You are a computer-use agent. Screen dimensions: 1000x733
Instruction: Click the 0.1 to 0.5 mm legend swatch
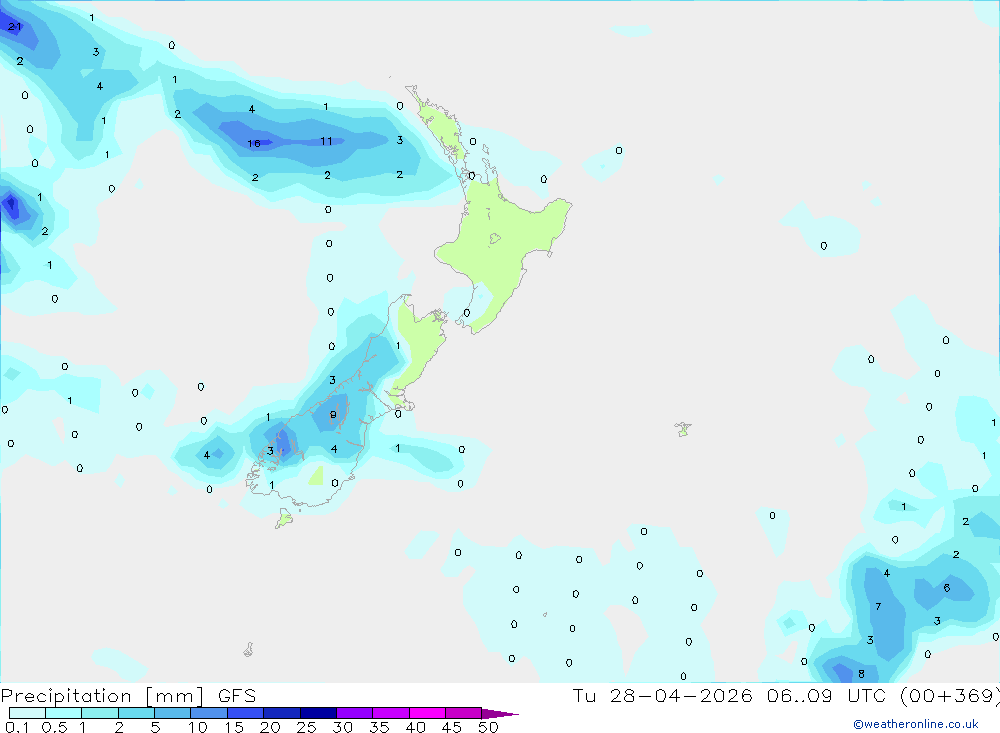click(x=27, y=713)
